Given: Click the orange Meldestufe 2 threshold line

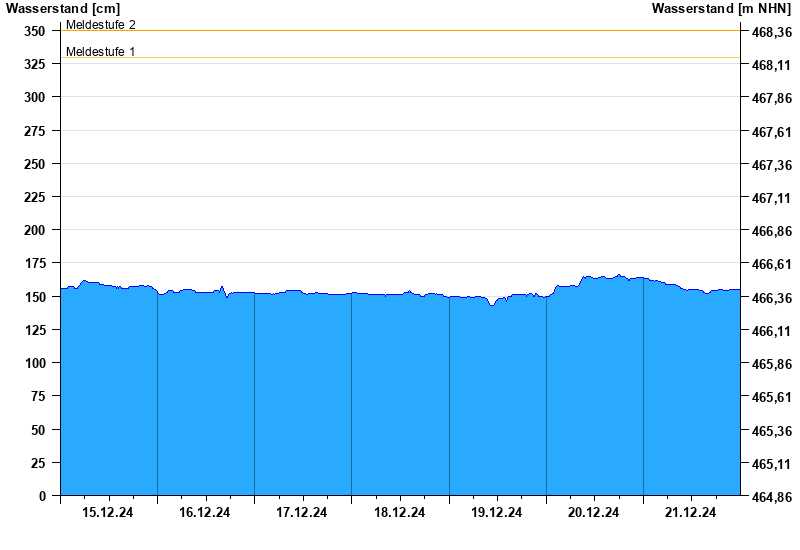Looking at the screenshot, I should [x=400, y=31].
